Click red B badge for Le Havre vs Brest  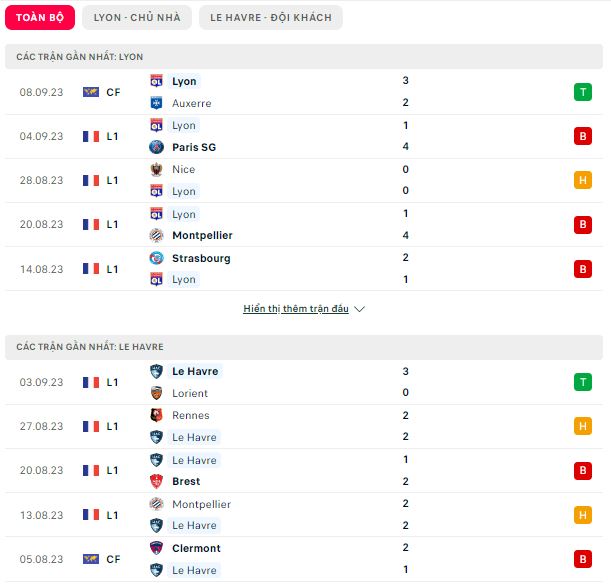point(583,471)
